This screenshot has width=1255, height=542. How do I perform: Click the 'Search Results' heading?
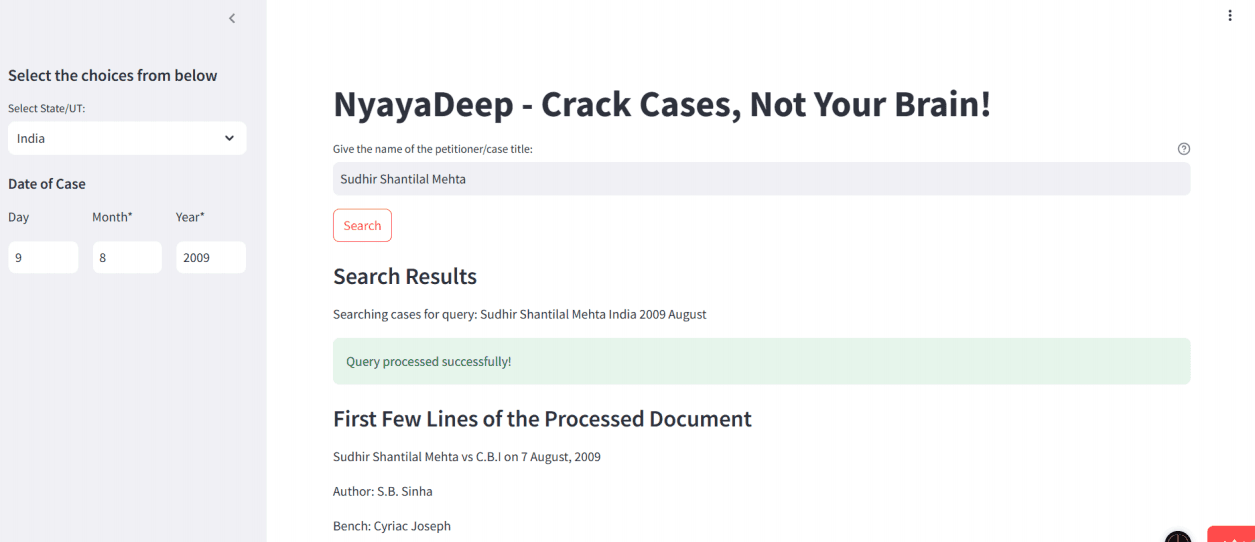pyautogui.click(x=405, y=276)
